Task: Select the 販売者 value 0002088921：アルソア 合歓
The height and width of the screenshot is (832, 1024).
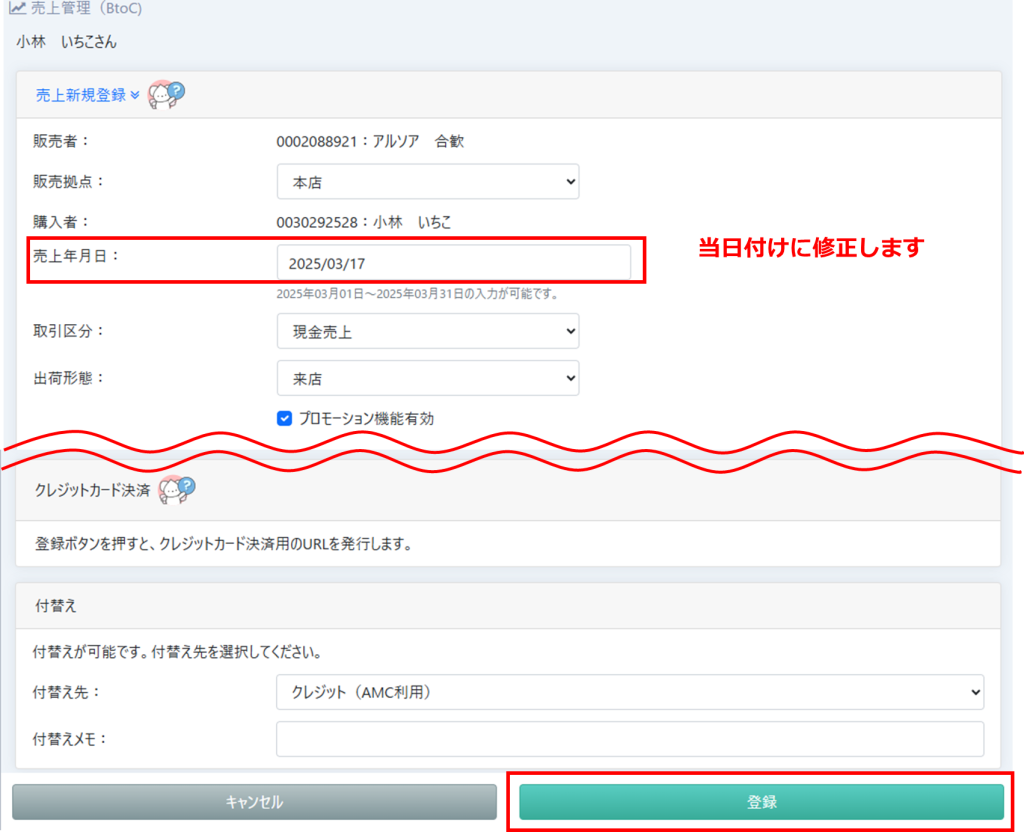Action: 370,141
